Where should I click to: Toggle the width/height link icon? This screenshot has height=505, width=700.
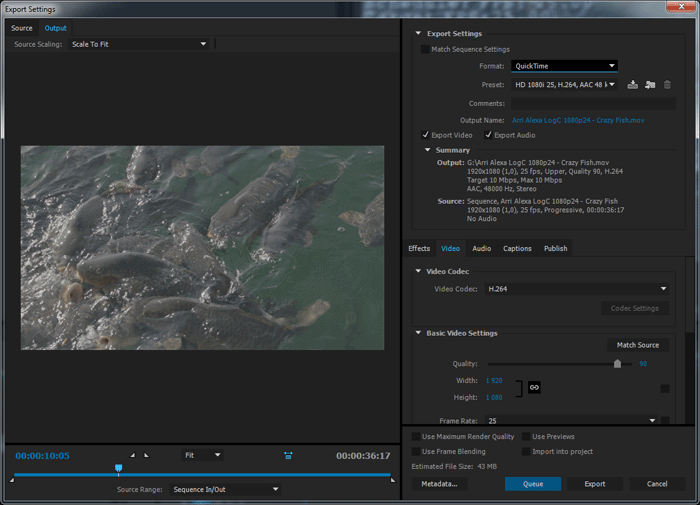coord(534,387)
